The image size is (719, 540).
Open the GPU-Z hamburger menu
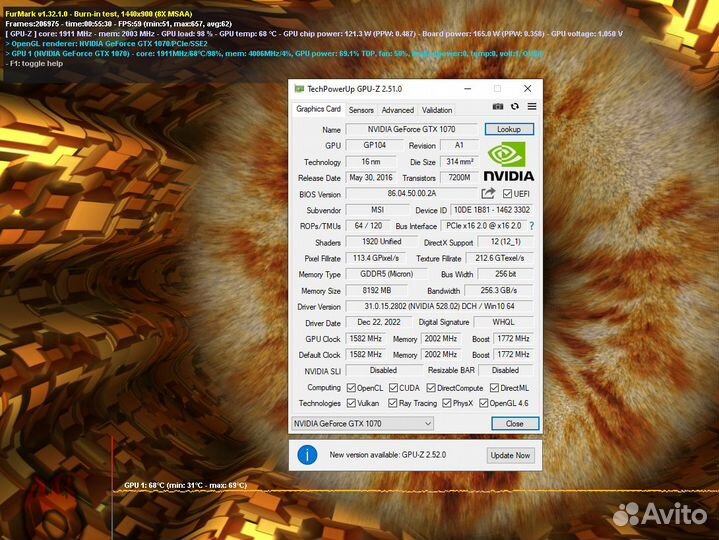pos(531,107)
